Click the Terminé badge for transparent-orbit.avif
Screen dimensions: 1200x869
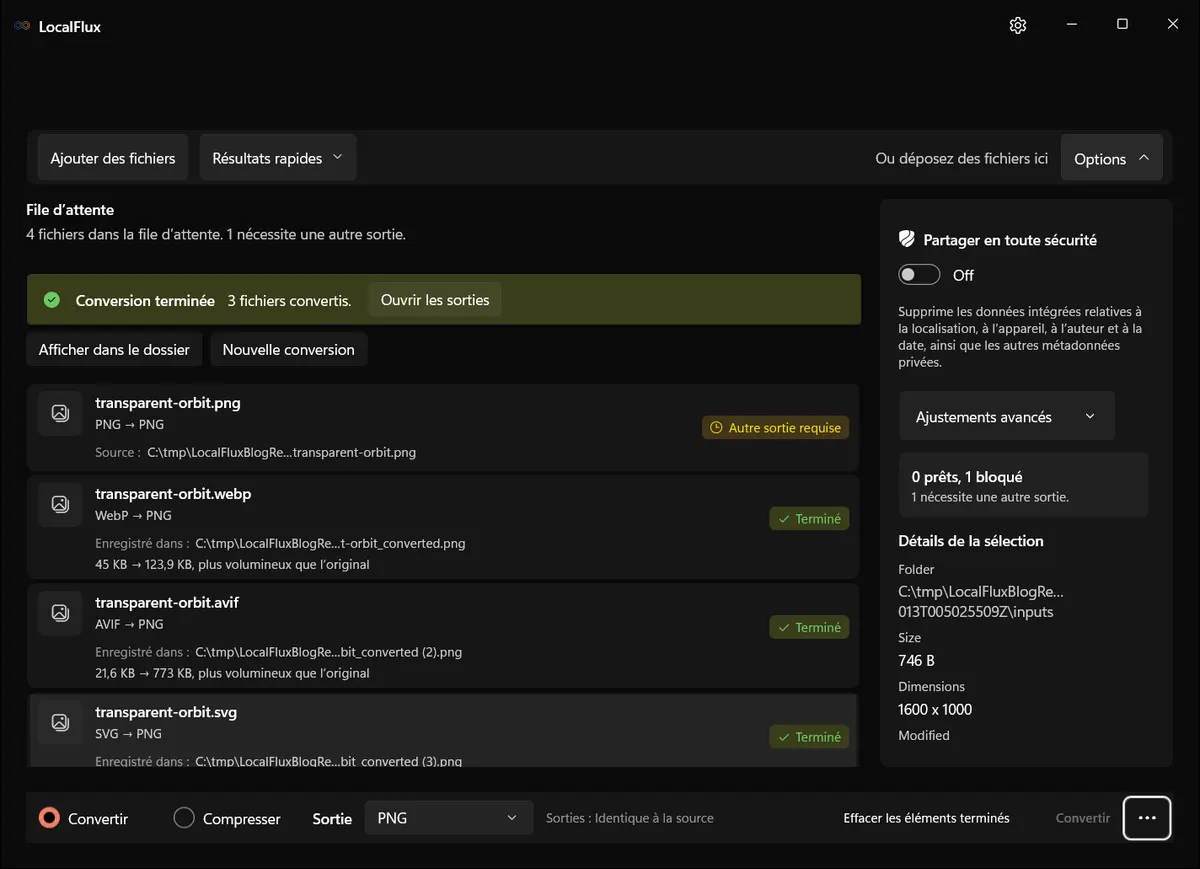coord(809,628)
